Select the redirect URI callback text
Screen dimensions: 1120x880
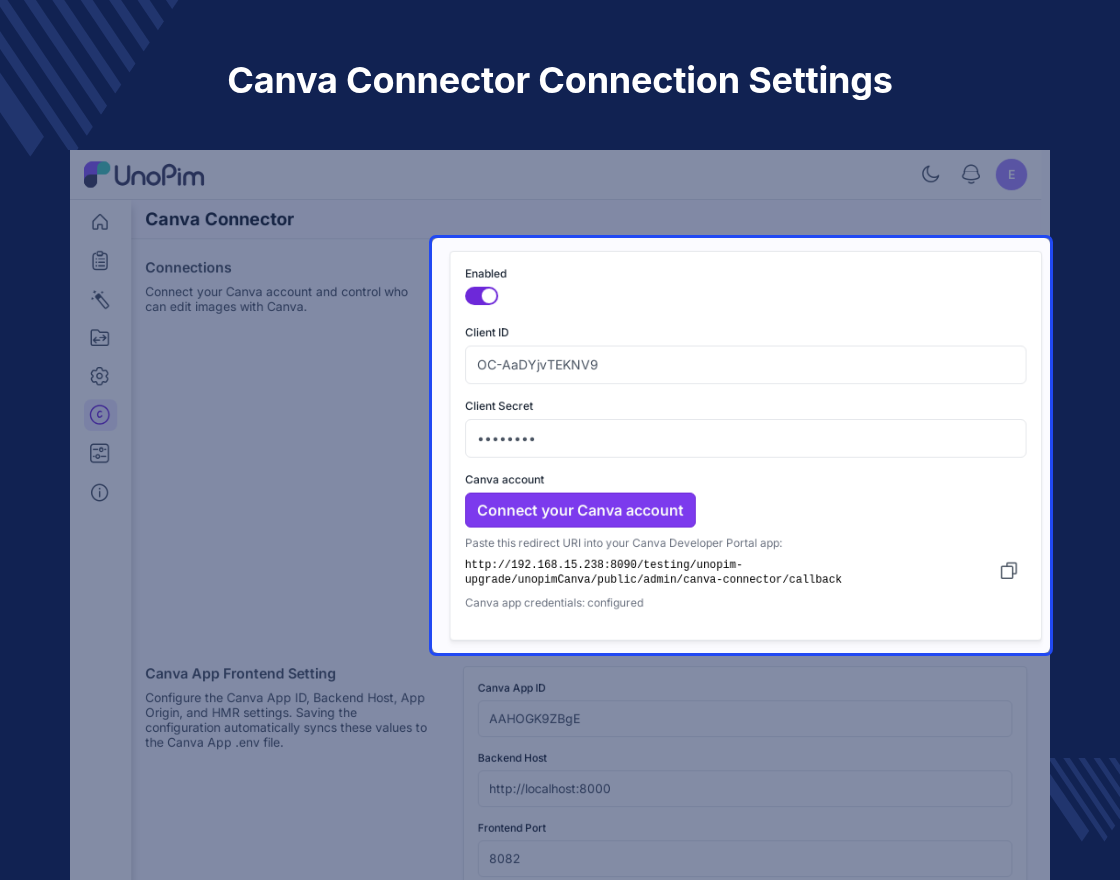[x=653, y=572]
